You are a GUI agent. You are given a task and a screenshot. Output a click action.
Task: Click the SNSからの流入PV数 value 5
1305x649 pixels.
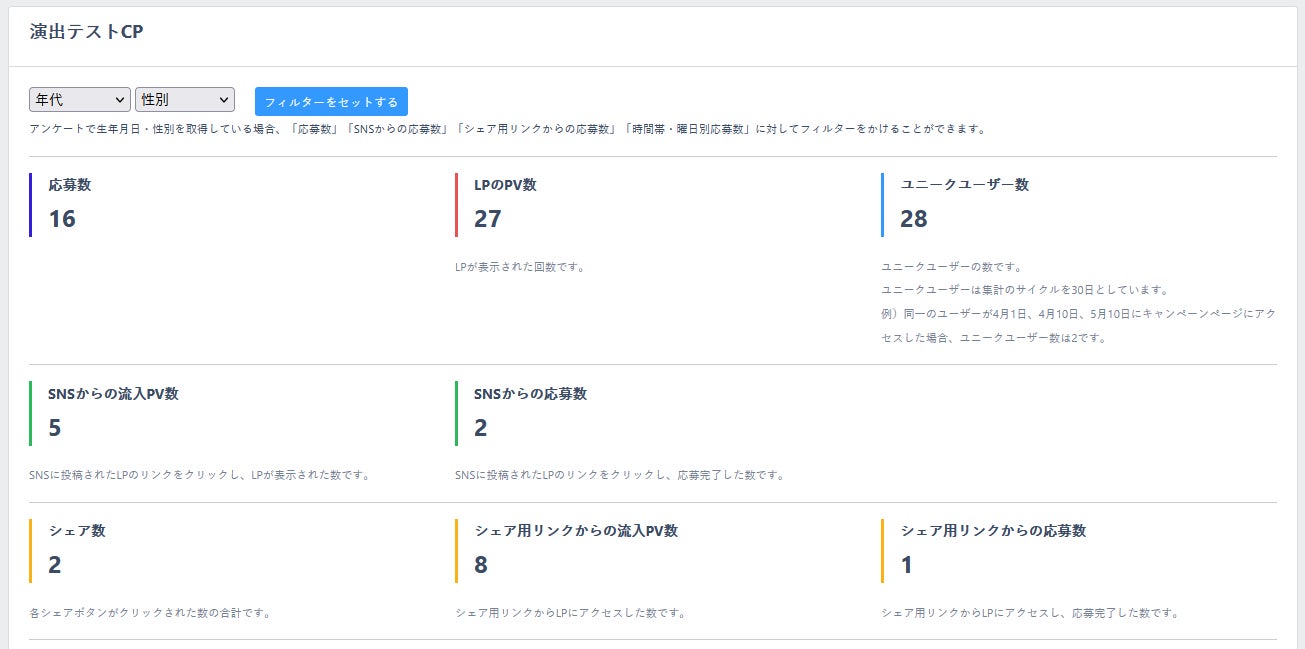coord(55,428)
